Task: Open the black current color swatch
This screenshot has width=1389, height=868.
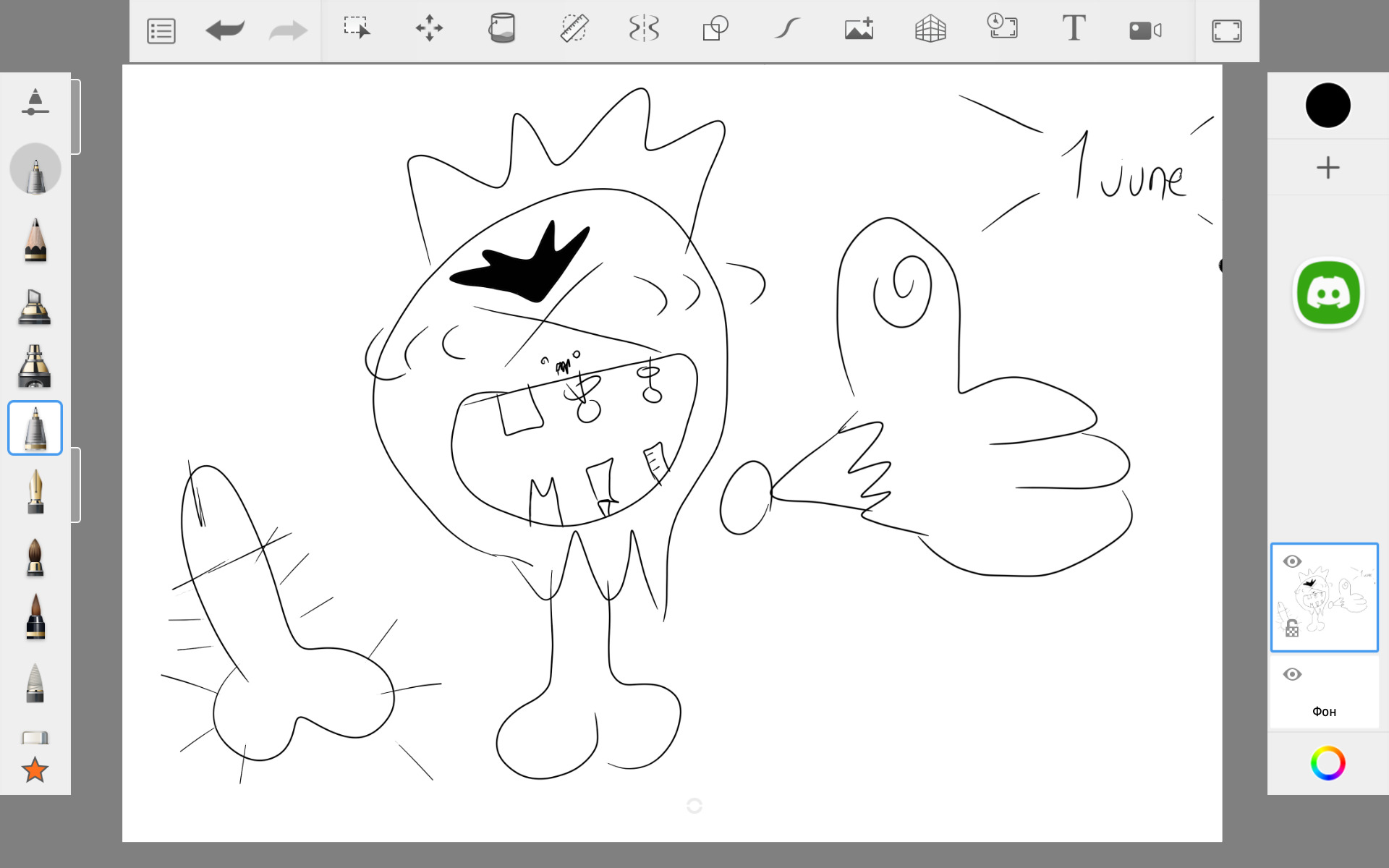Action: click(1328, 106)
